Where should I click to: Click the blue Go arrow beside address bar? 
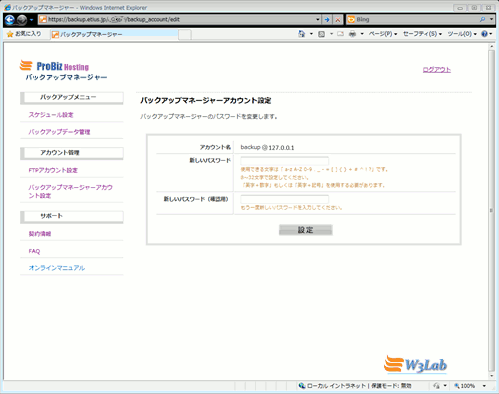(x=327, y=20)
